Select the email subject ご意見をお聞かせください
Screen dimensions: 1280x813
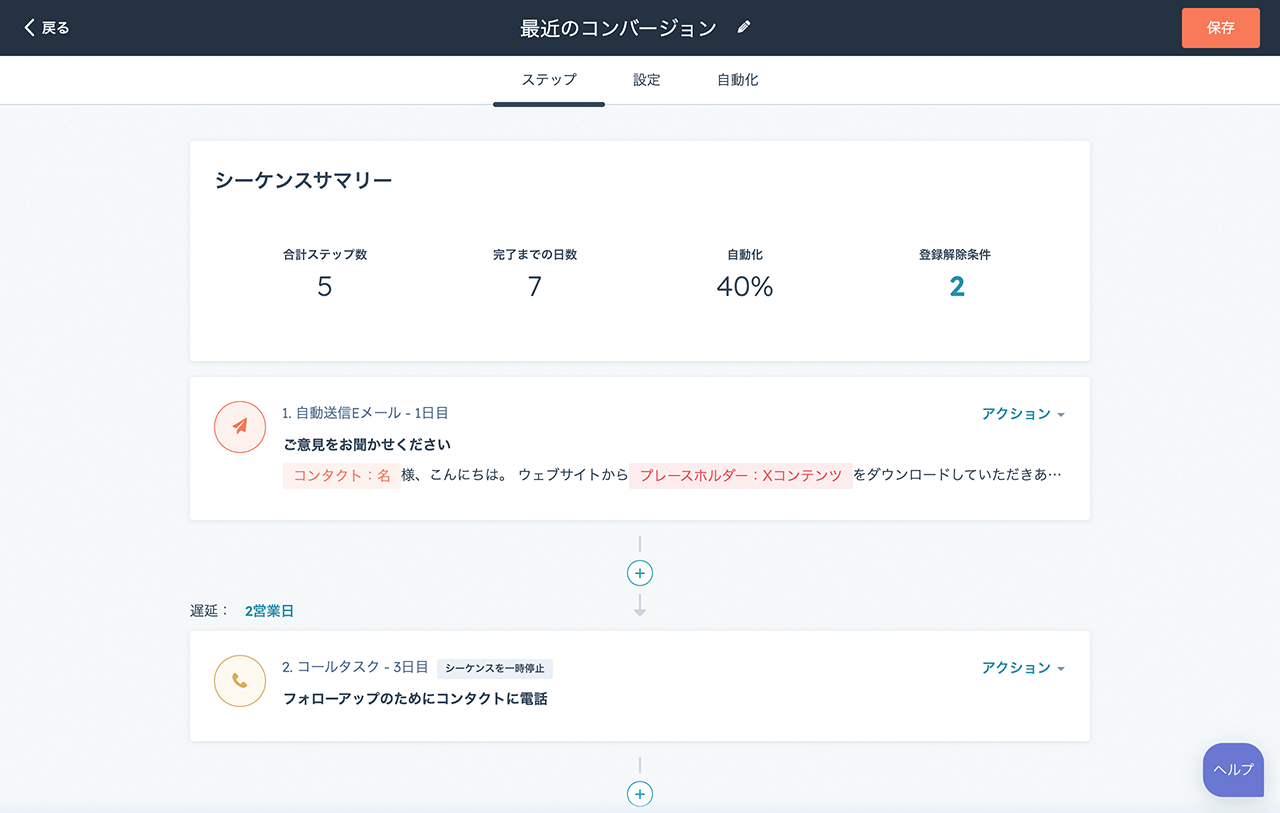[369, 444]
